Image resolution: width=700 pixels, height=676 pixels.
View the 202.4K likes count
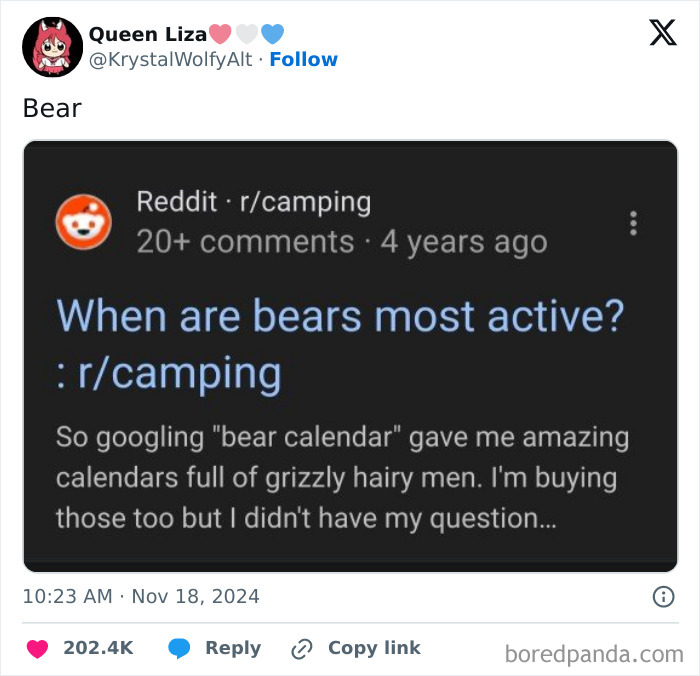click(x=98, y=648)
